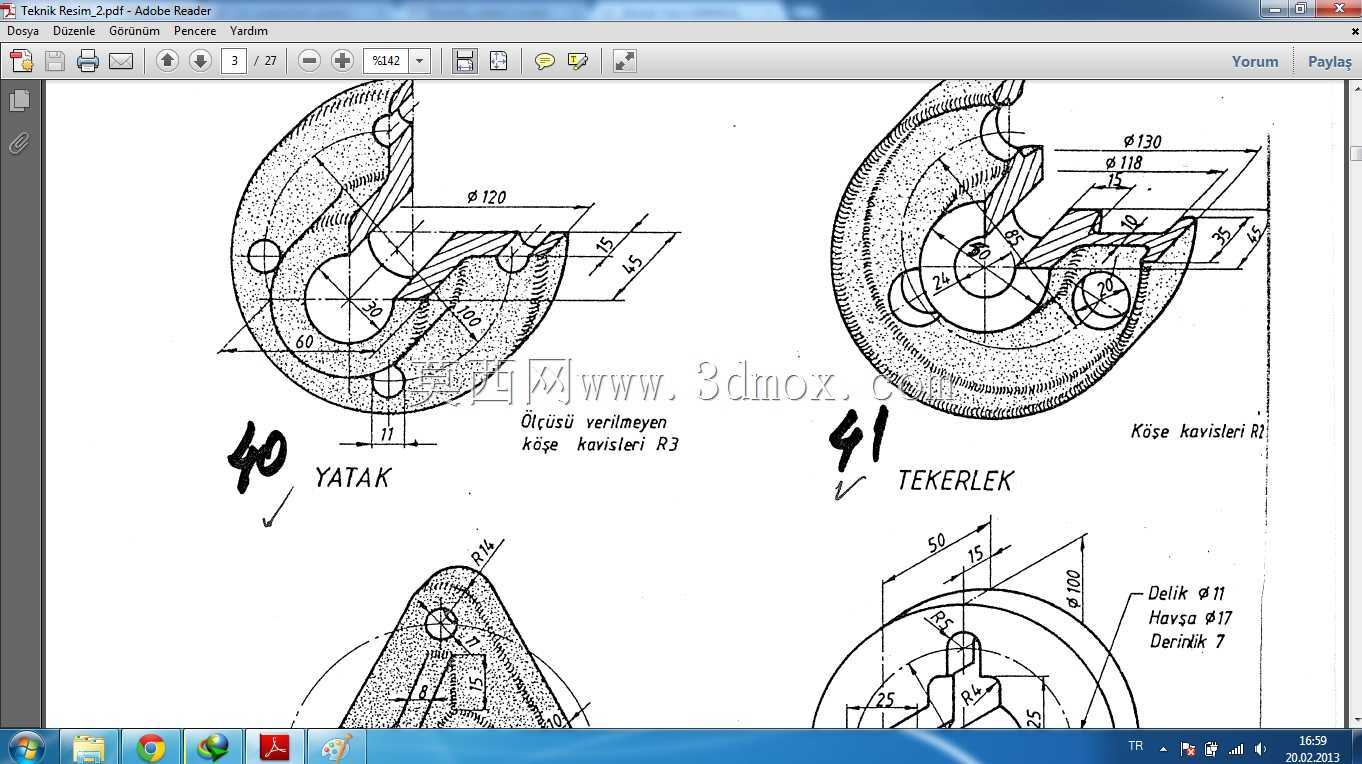Go to the next page with down arrow
Image resolution: width=1362 pixels, height=764 pixels.
200,61
